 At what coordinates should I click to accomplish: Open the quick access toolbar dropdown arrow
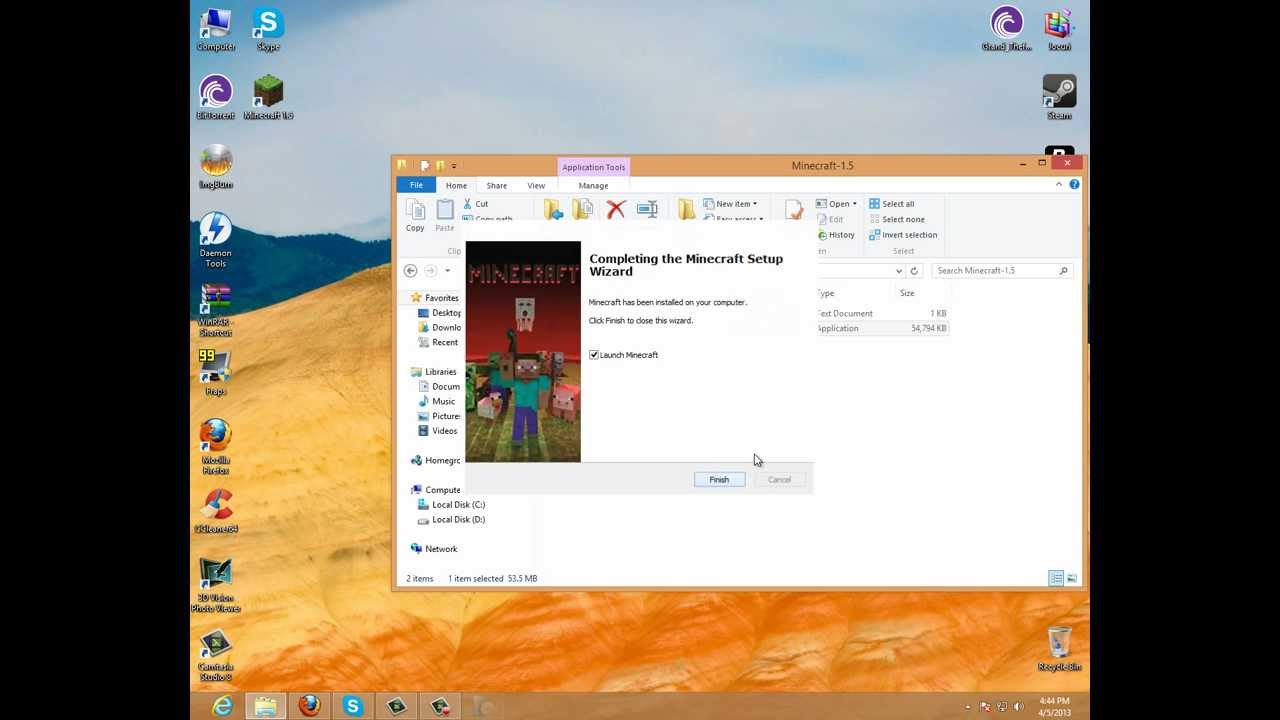pyautogui.click(x=454, y=166)
